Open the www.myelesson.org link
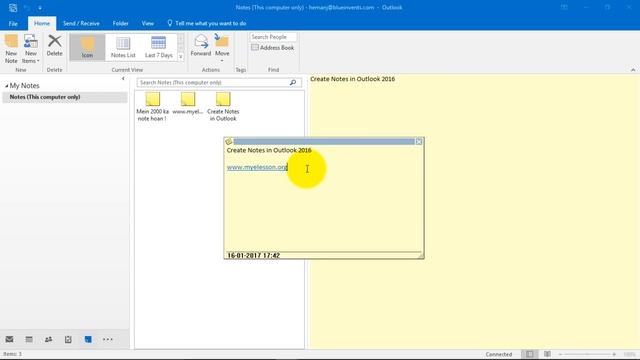Viewport: 640px width, 360px height. click(x=257, y=167)
